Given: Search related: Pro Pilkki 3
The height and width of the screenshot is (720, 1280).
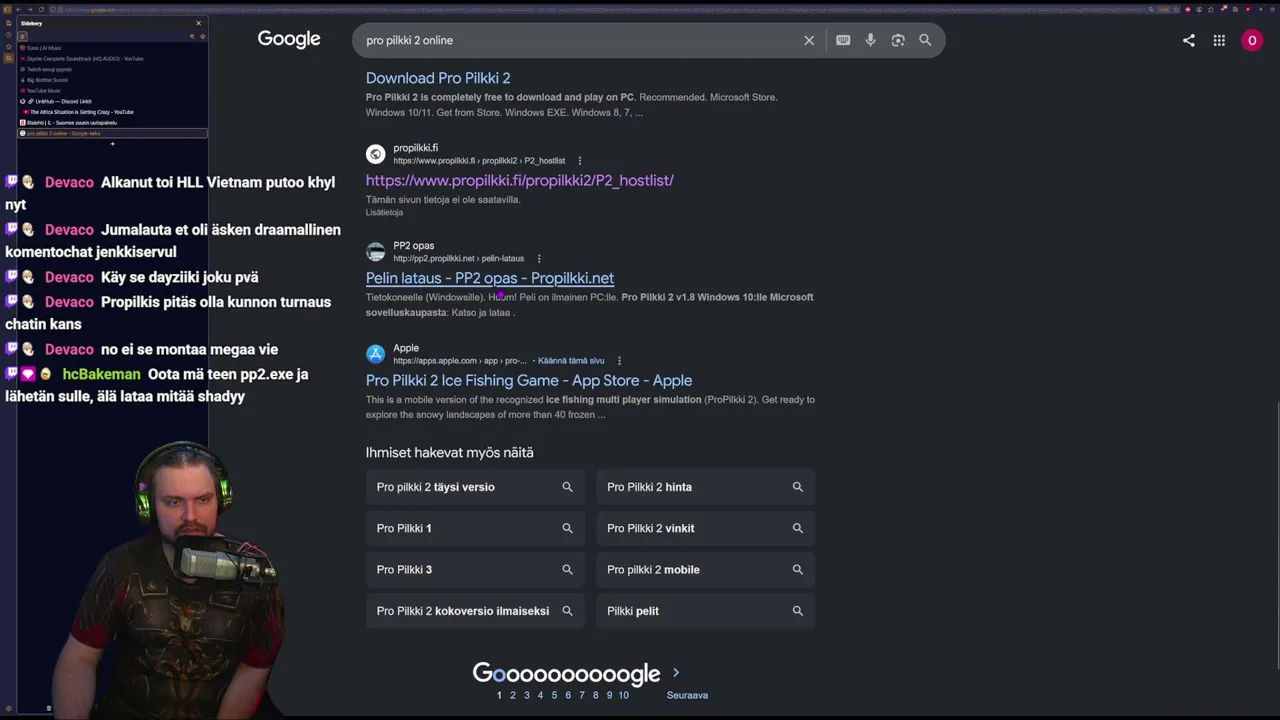Looking at the screenshot, I should tap(475, 569).
